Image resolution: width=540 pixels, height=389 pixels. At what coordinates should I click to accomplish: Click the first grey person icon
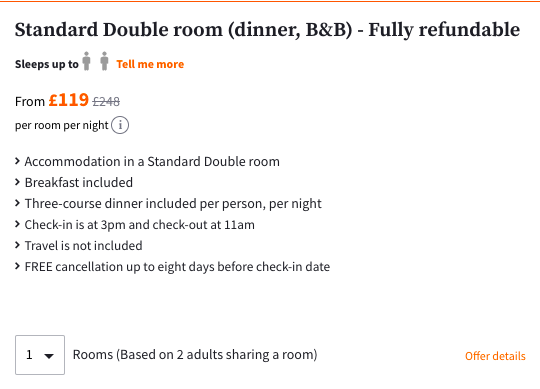pyautogui.click(x=86, y=61)
